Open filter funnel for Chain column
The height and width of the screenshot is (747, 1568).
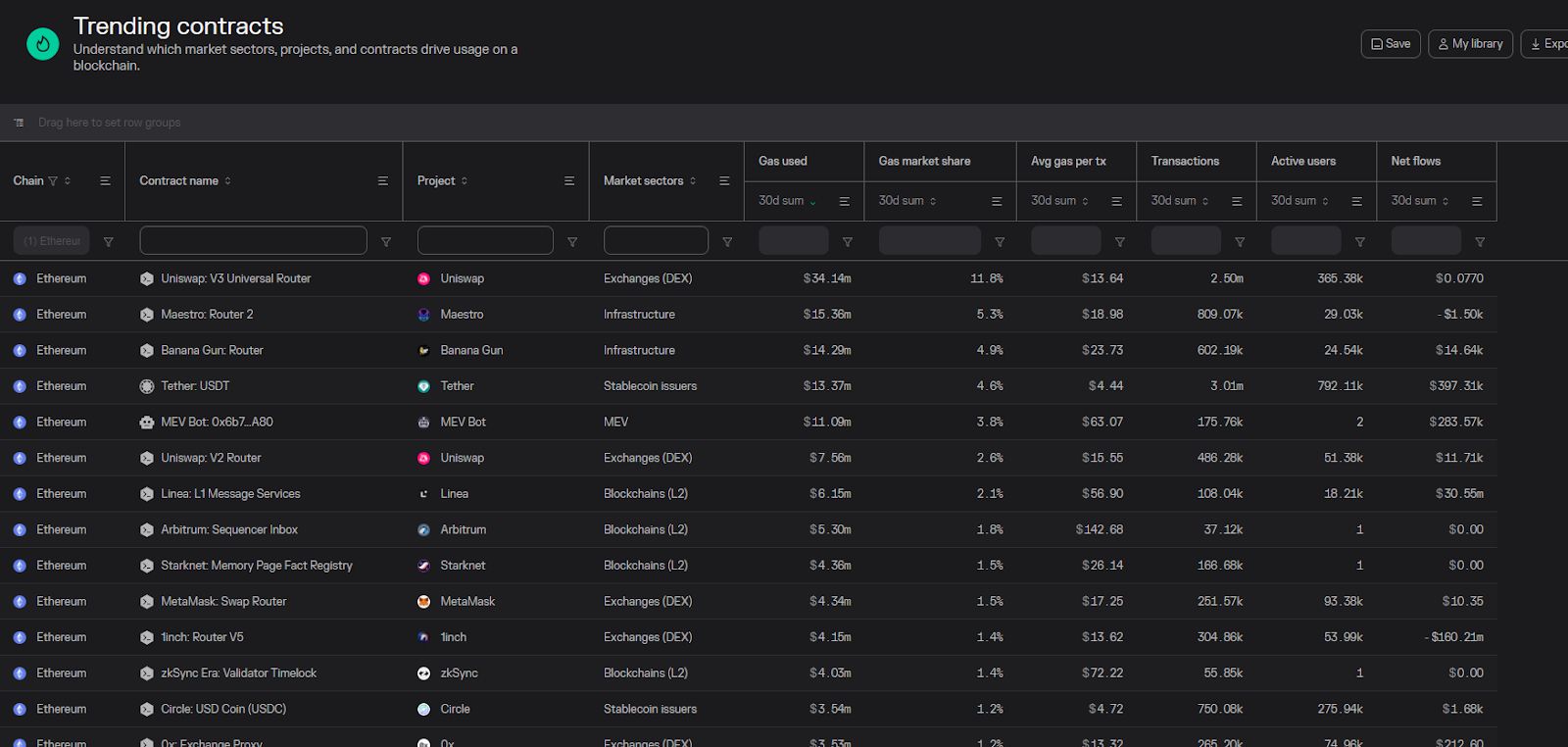[109, 241]
